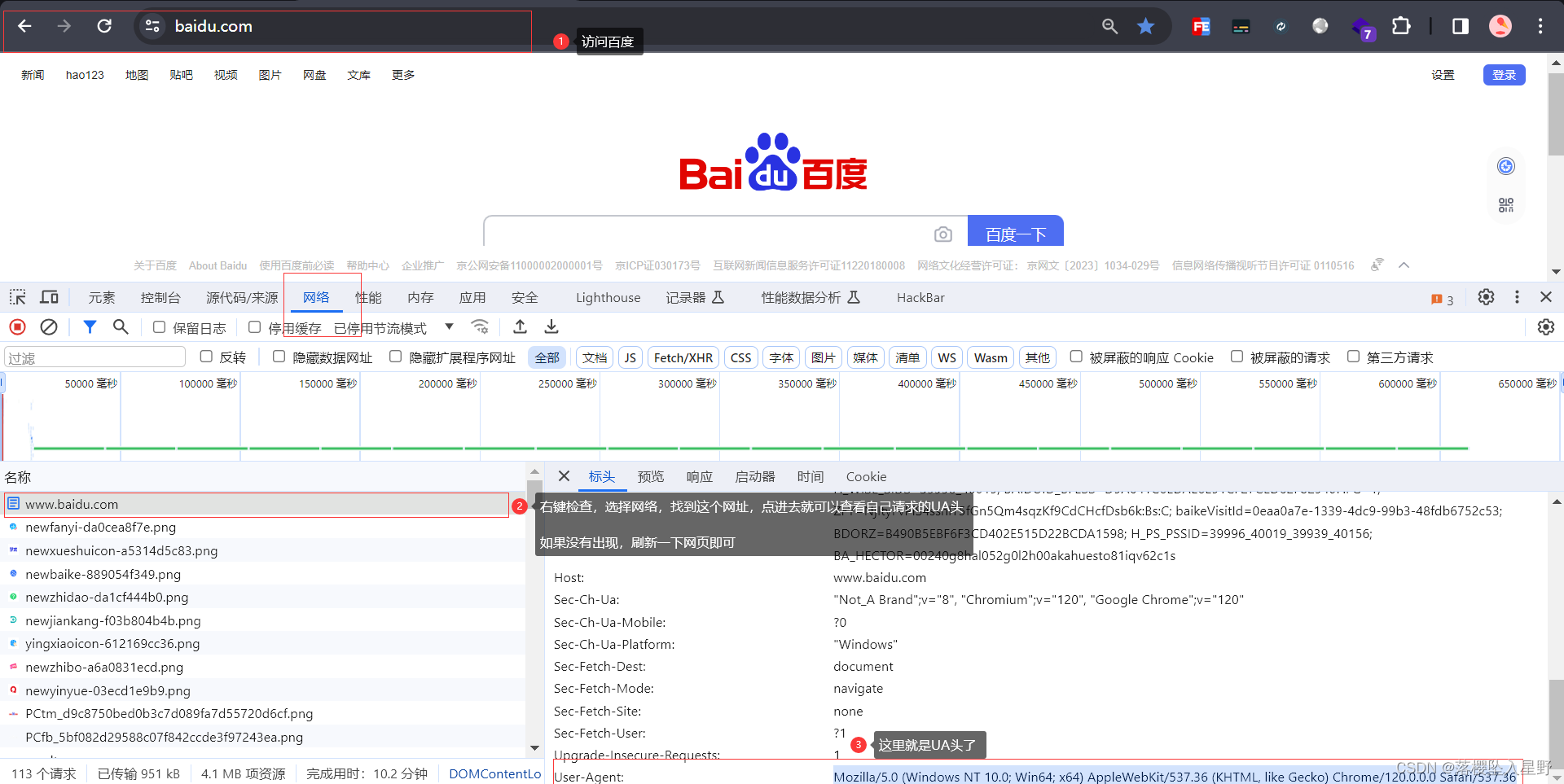This screenshot has width=1564, height=784.
Task: Enable 隐藏数据网址 checkbox
Action: coord(279,357)
